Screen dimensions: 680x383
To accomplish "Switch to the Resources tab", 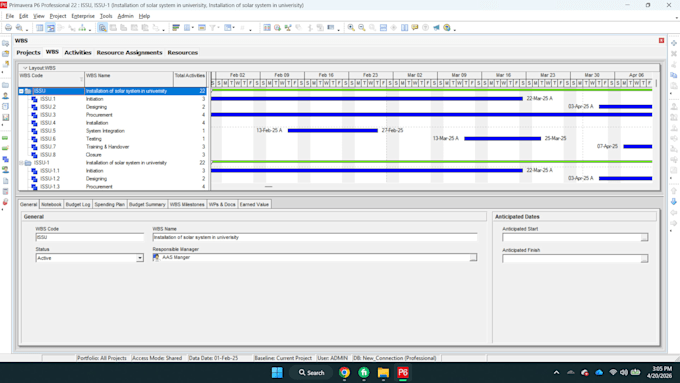I will [183, 52].
